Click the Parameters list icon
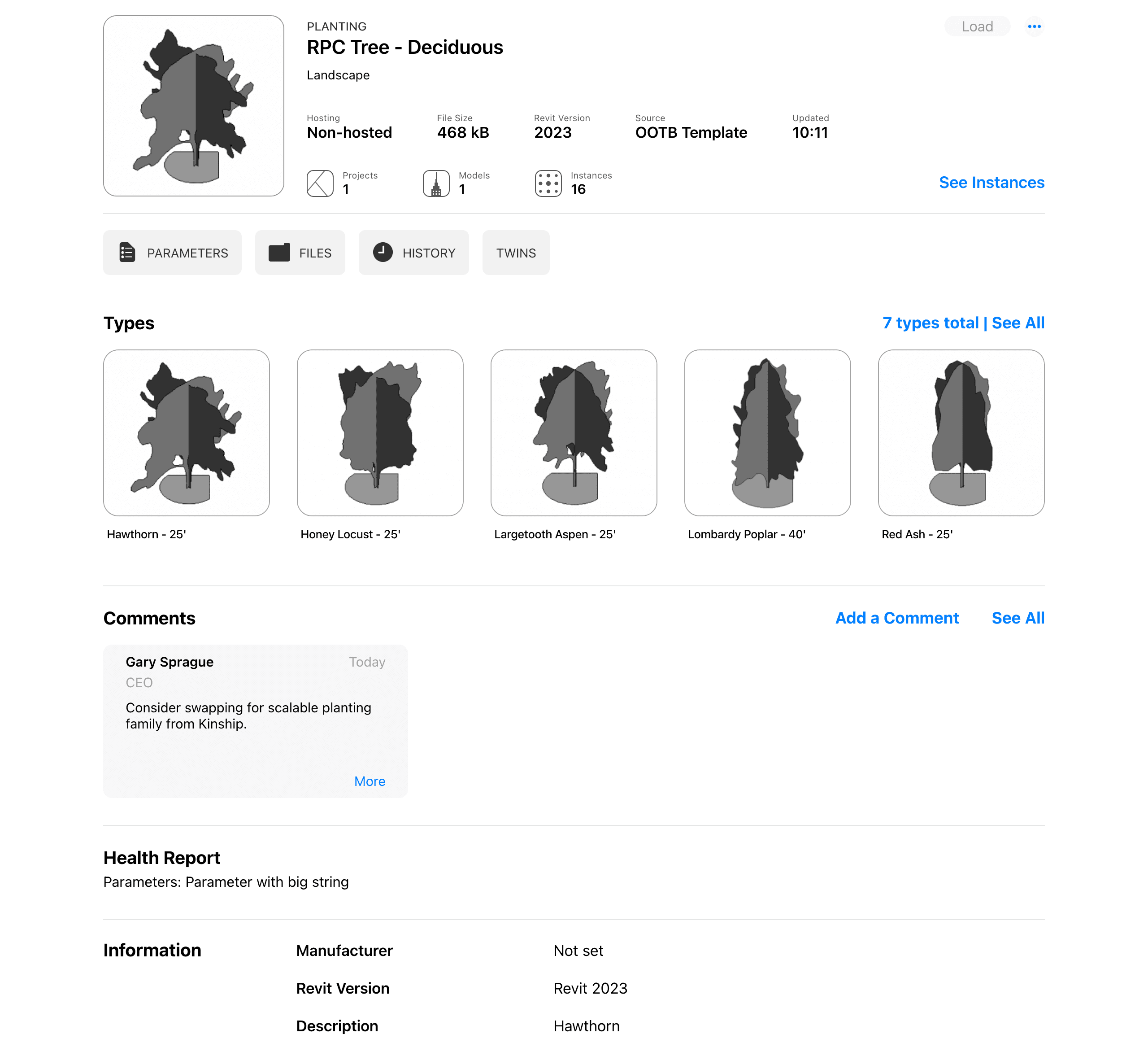 tap(127, 253)
